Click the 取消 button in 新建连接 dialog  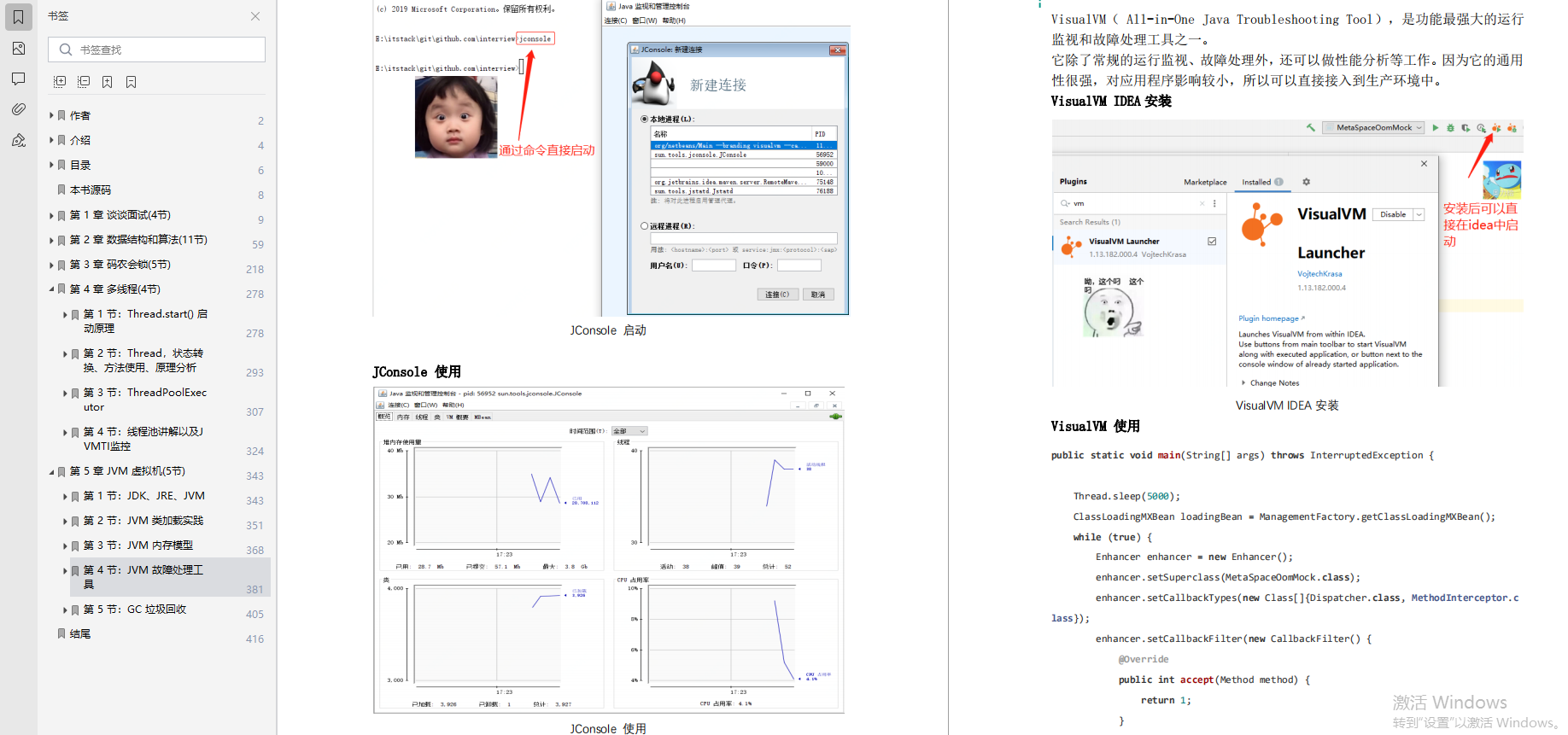(x=818, y=295)
